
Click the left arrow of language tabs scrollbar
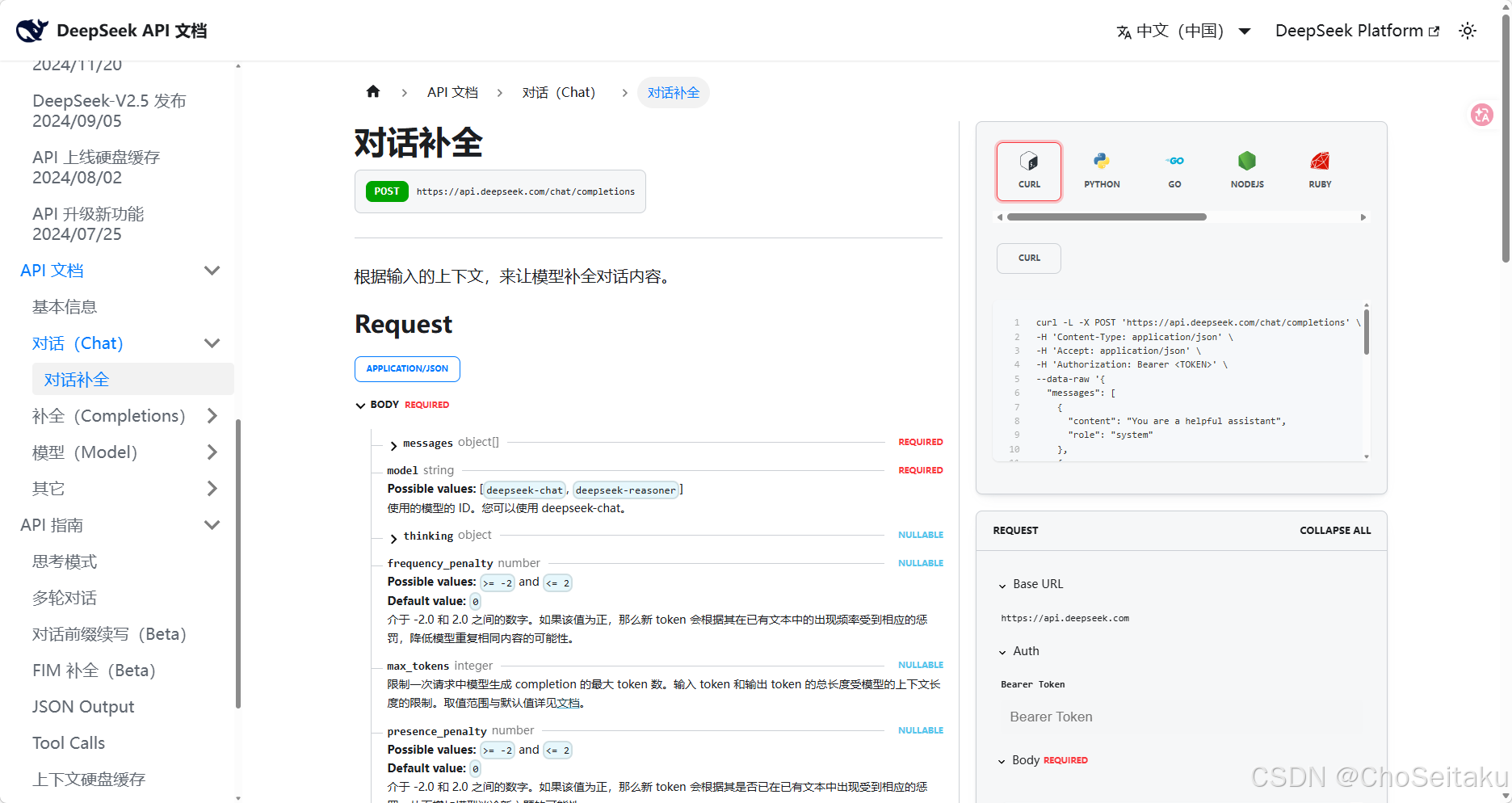(1000, 217)
